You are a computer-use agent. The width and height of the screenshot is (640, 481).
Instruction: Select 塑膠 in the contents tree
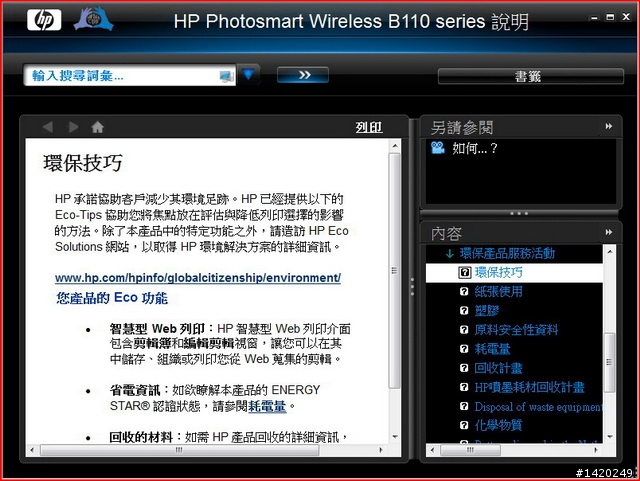(487, 311)
